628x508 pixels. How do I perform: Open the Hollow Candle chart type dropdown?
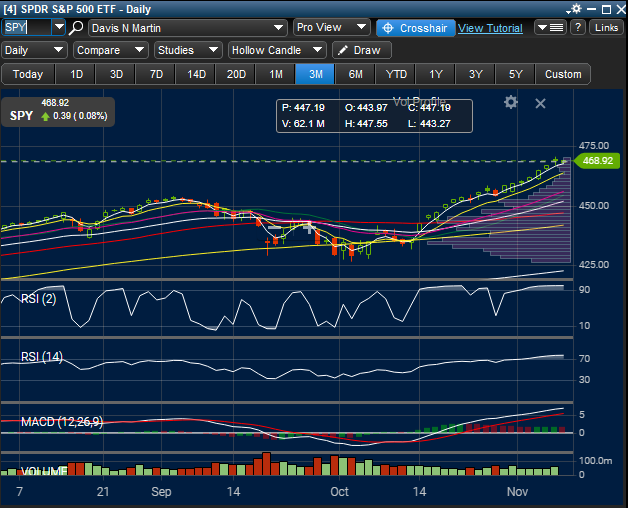(x=277, y=50)
